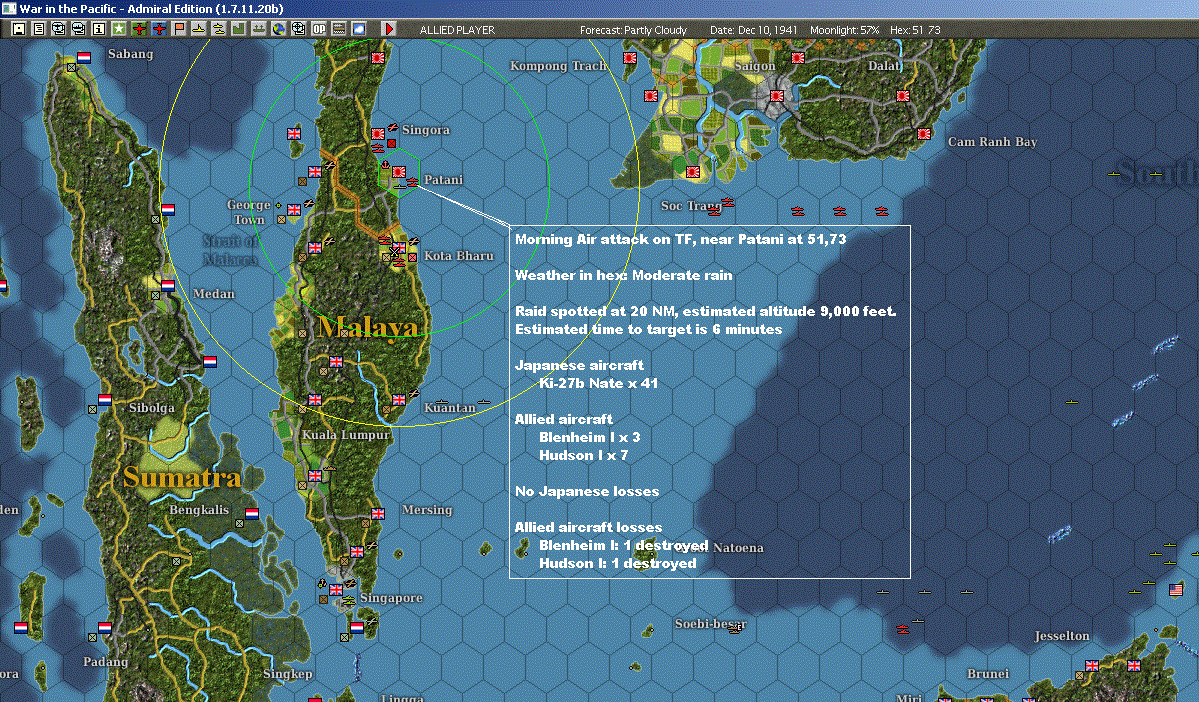Click the striped bars toolbar icon

click(338, 29)
